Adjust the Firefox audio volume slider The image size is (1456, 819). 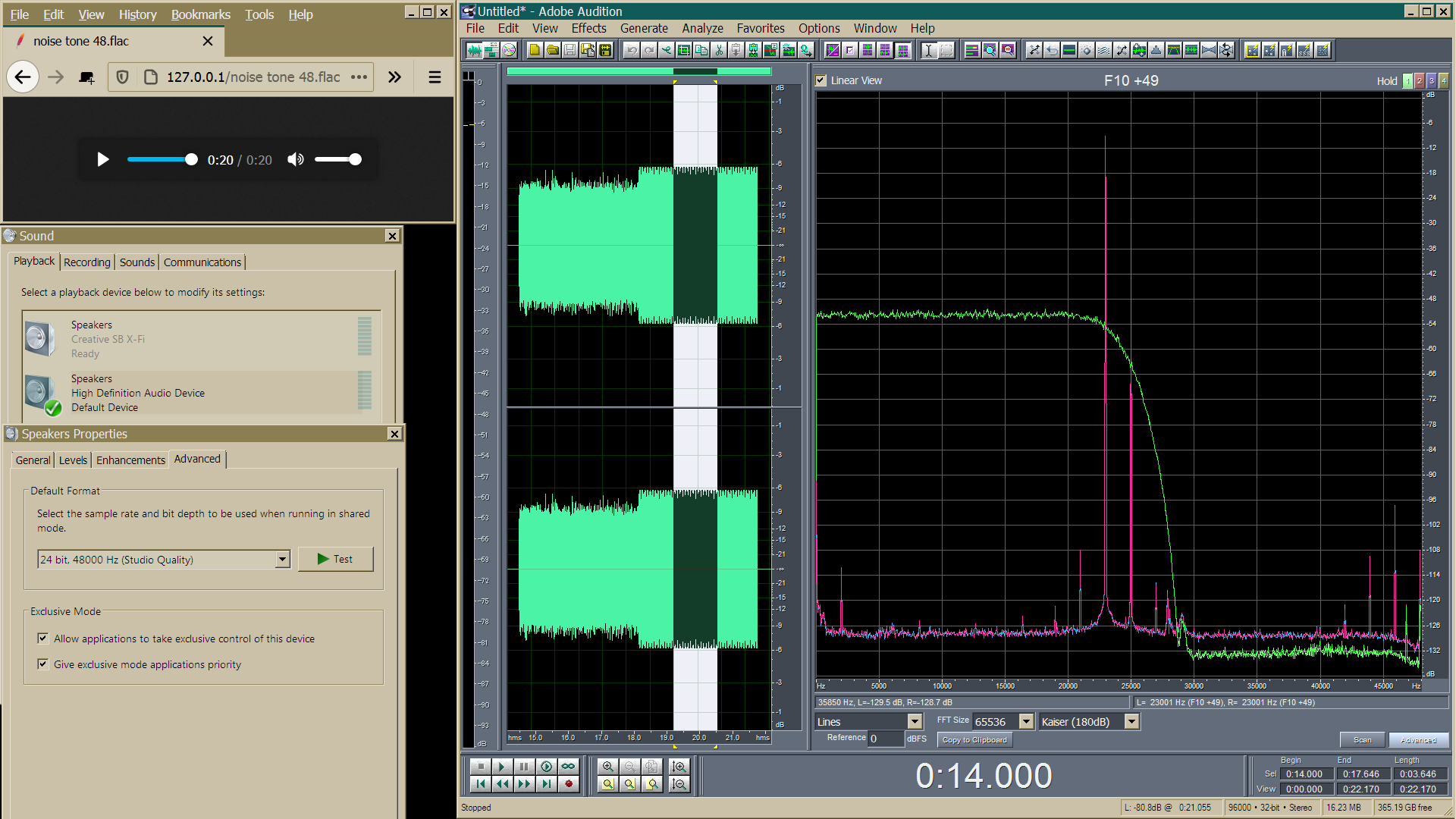[338, 159]
